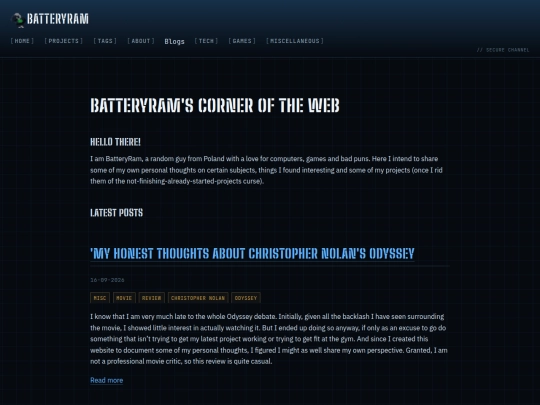The image size is (540, 405).
Task: Open the BATTERYRAM site title link
Action: pyautogui.click(x=58, y=19)
